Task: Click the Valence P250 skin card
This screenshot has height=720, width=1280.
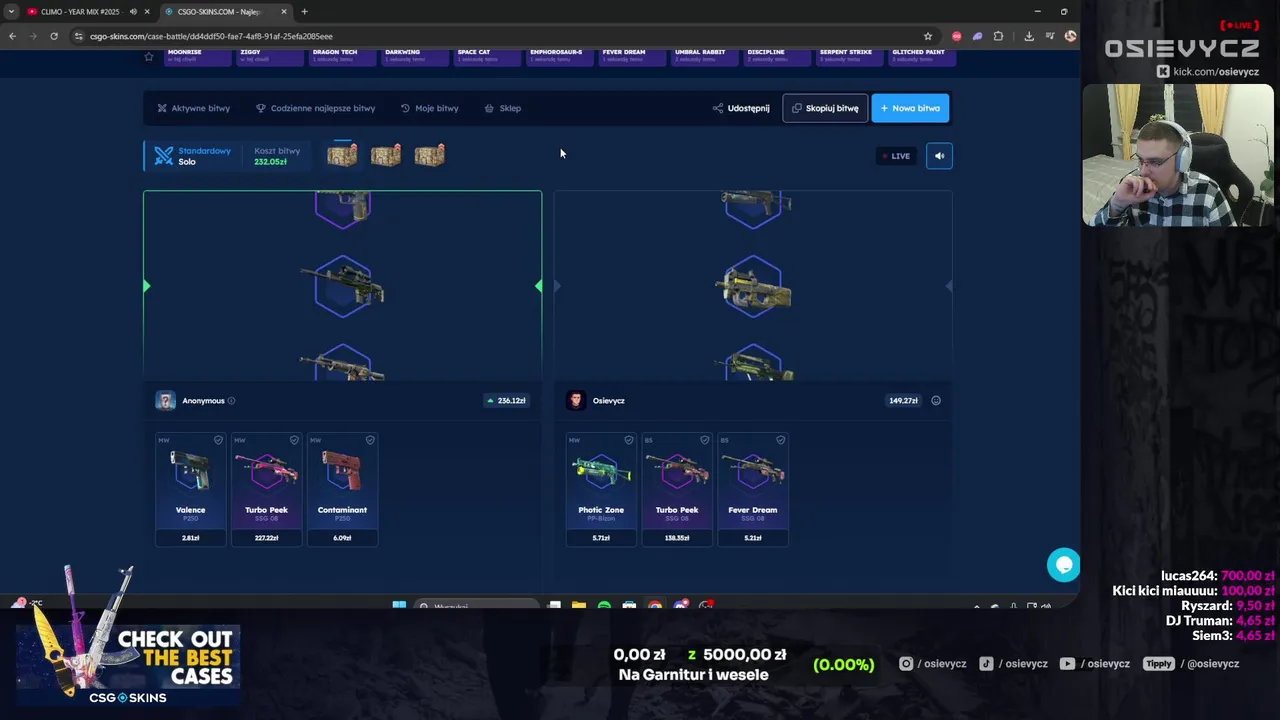Action: pos(191,489)
